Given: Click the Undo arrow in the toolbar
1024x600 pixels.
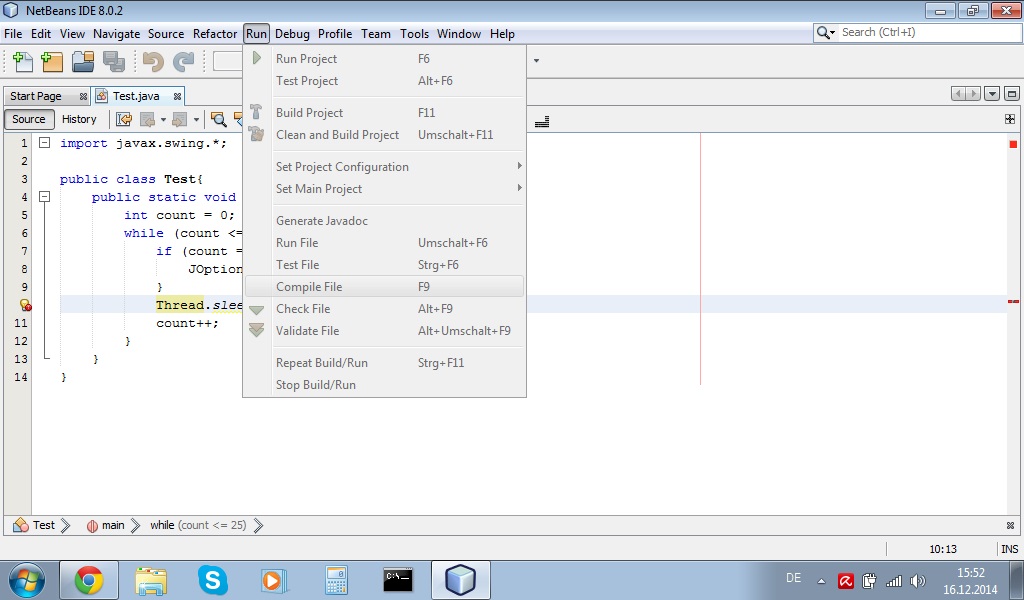Looking at the screenshot, I should pos(153,61).
